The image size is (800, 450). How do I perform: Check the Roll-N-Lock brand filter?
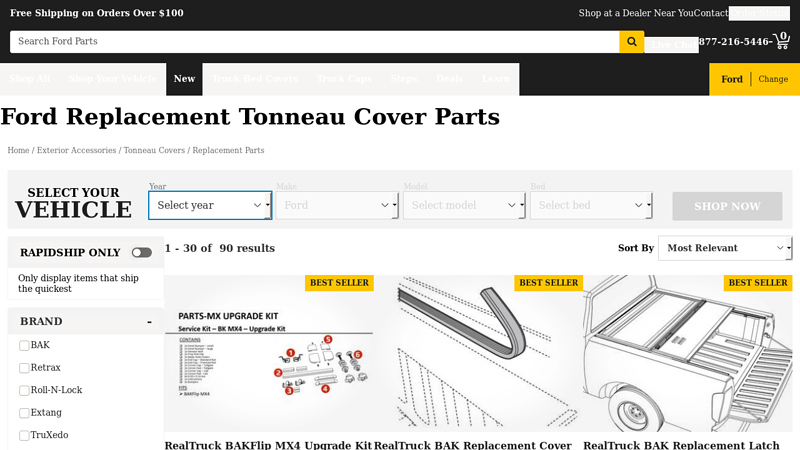click(24, 390)
